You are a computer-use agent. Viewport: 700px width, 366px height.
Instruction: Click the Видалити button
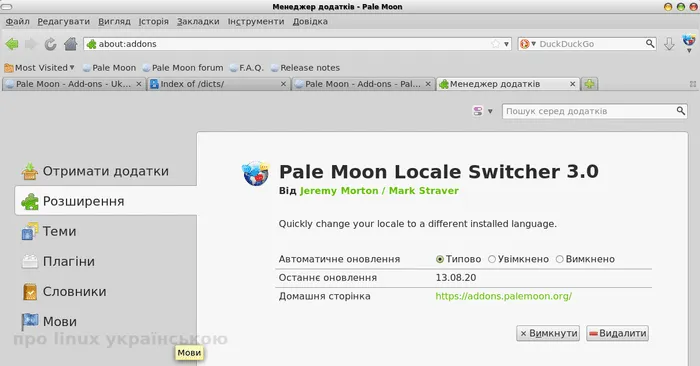point(617,333)
